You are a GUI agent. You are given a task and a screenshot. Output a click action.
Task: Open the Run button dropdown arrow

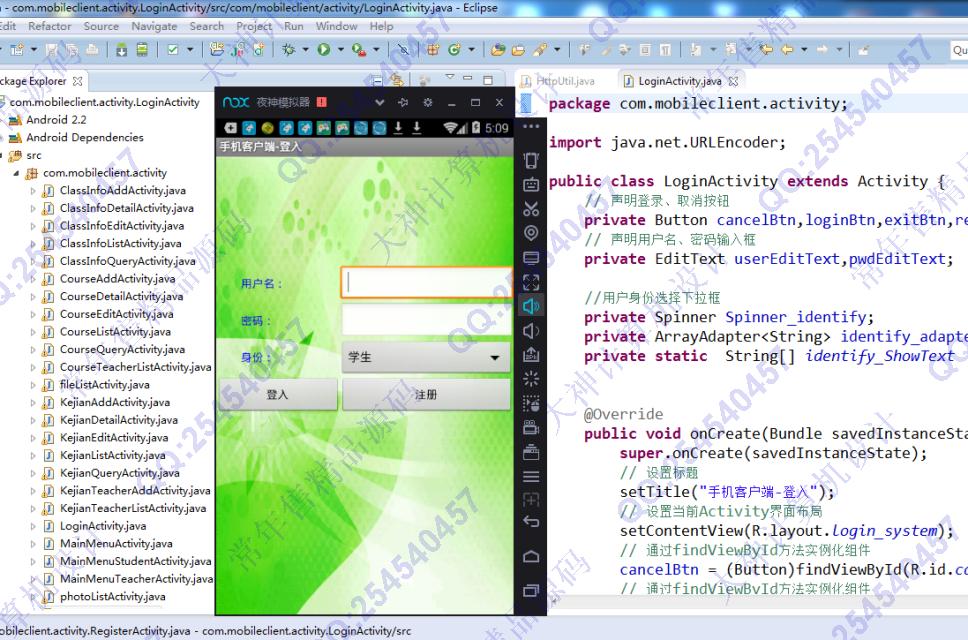(x=340, y=49)
